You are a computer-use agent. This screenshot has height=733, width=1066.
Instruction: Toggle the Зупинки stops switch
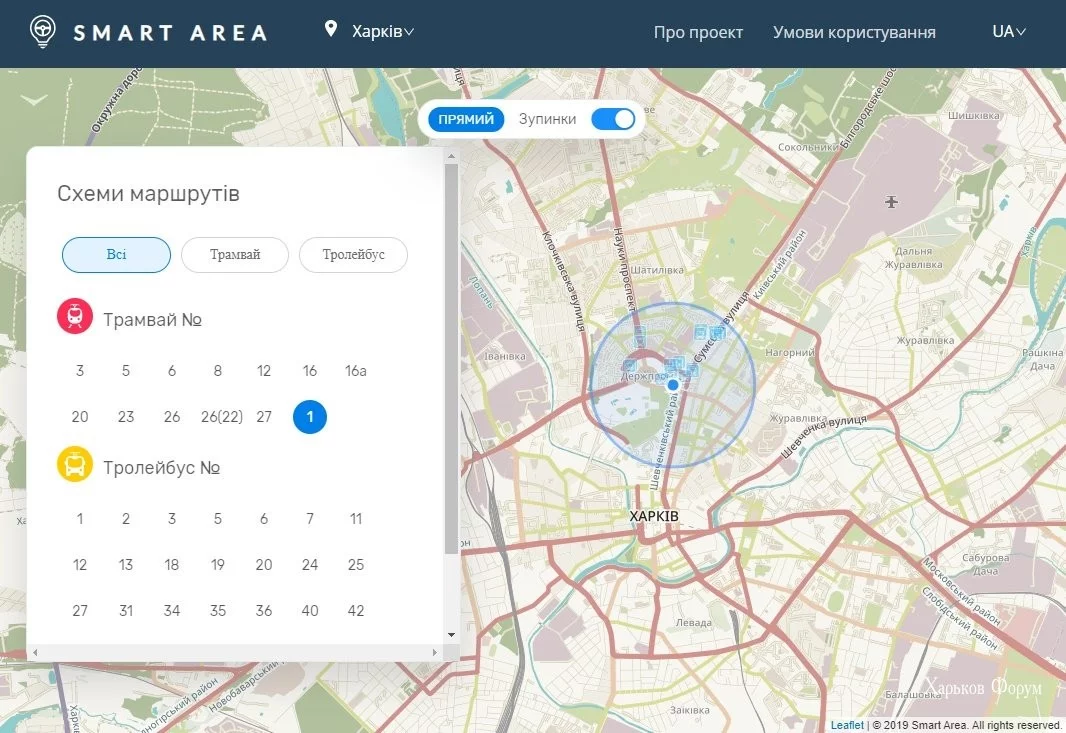pyautogui.click(x=612, y=119)
